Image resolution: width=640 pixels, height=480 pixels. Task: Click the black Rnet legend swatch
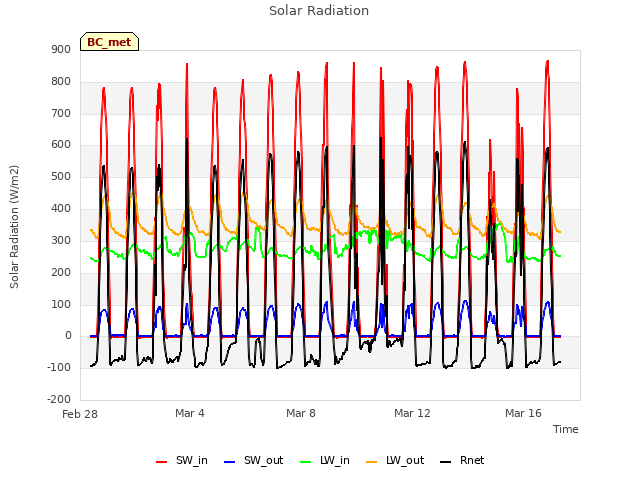click(x=446, y=462)
